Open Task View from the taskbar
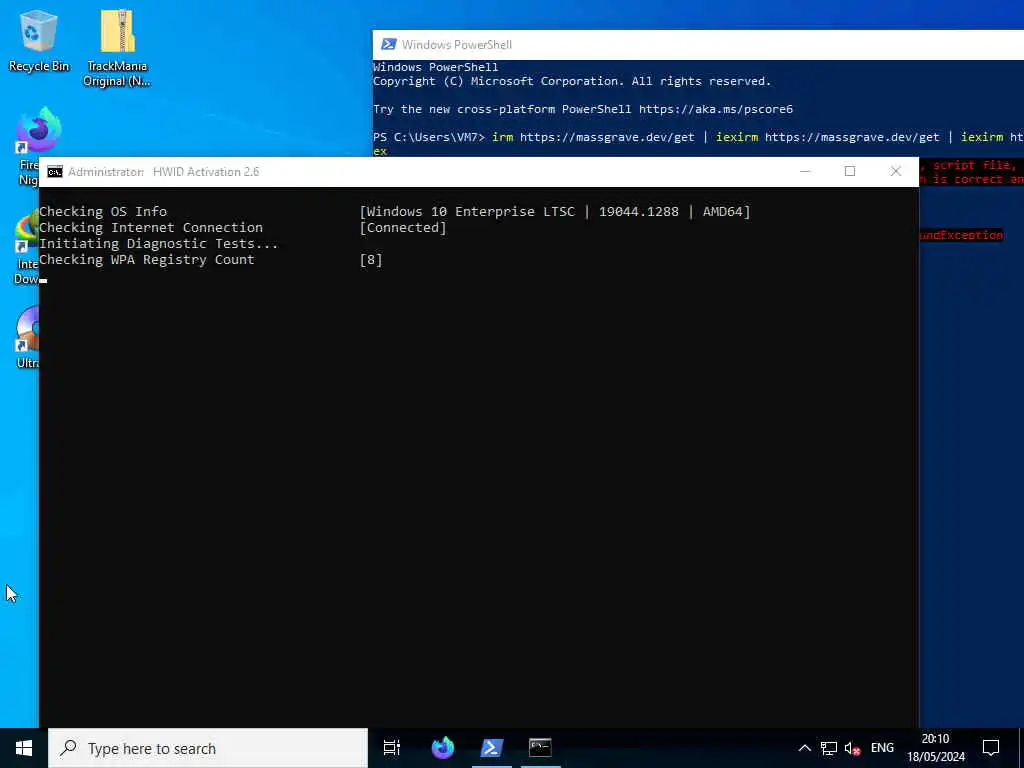Image resolution: width=1024 pixels, height=768 pixels. (x=392, y=748)
